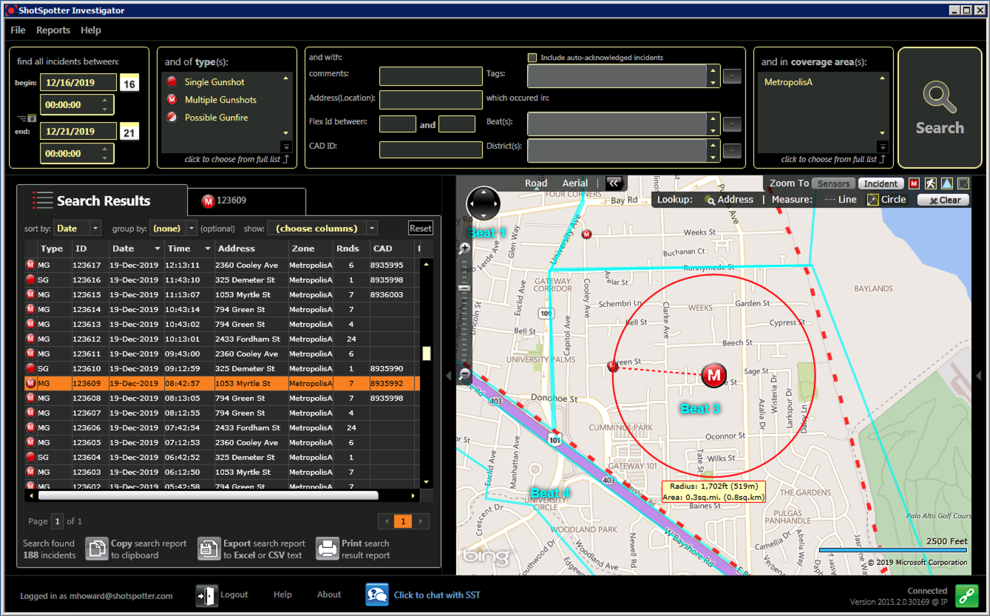Click the small M marker near Weeks St
This screenshot has height=616, width=990.
pos(587,234)
